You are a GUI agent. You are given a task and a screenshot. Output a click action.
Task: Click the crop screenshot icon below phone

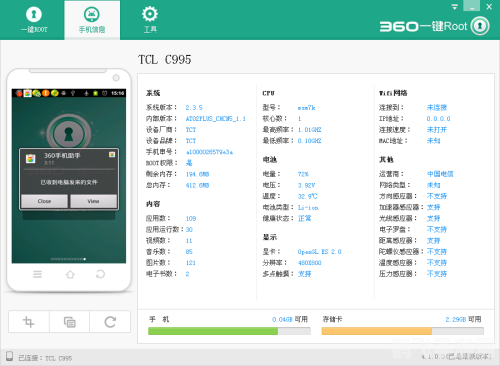pos(29,322)
